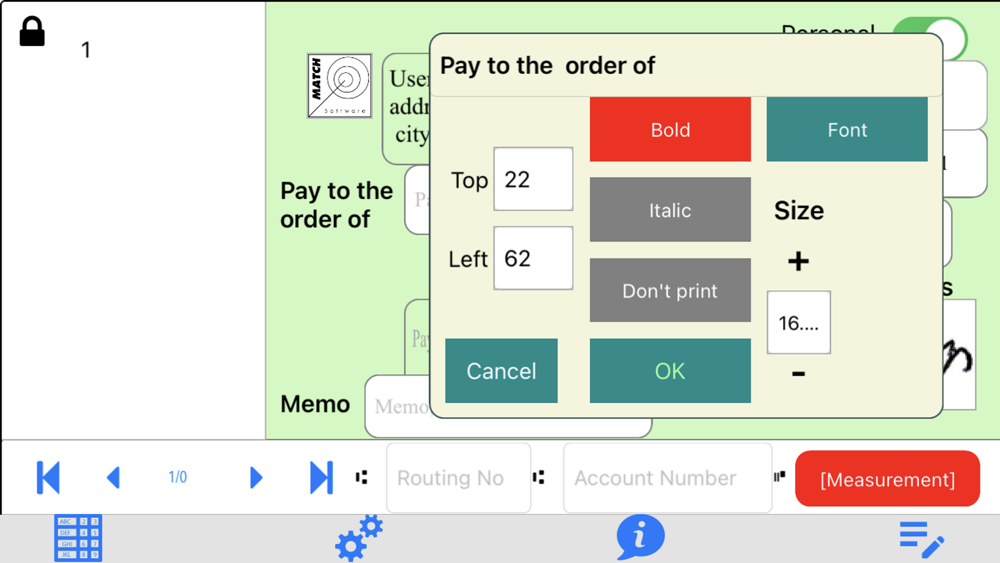Click the Top position field

tap(533, 180)
